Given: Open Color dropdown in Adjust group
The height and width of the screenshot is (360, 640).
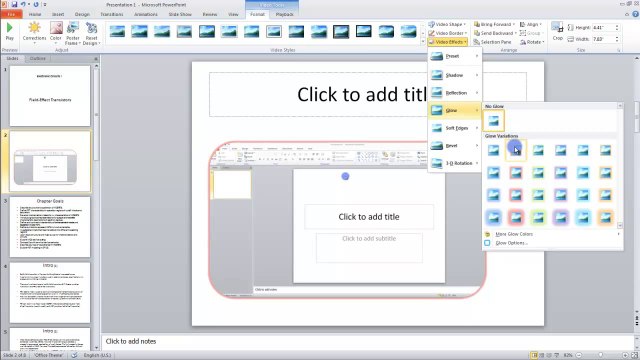Looking at the screenshot, I should pos(56,33).
